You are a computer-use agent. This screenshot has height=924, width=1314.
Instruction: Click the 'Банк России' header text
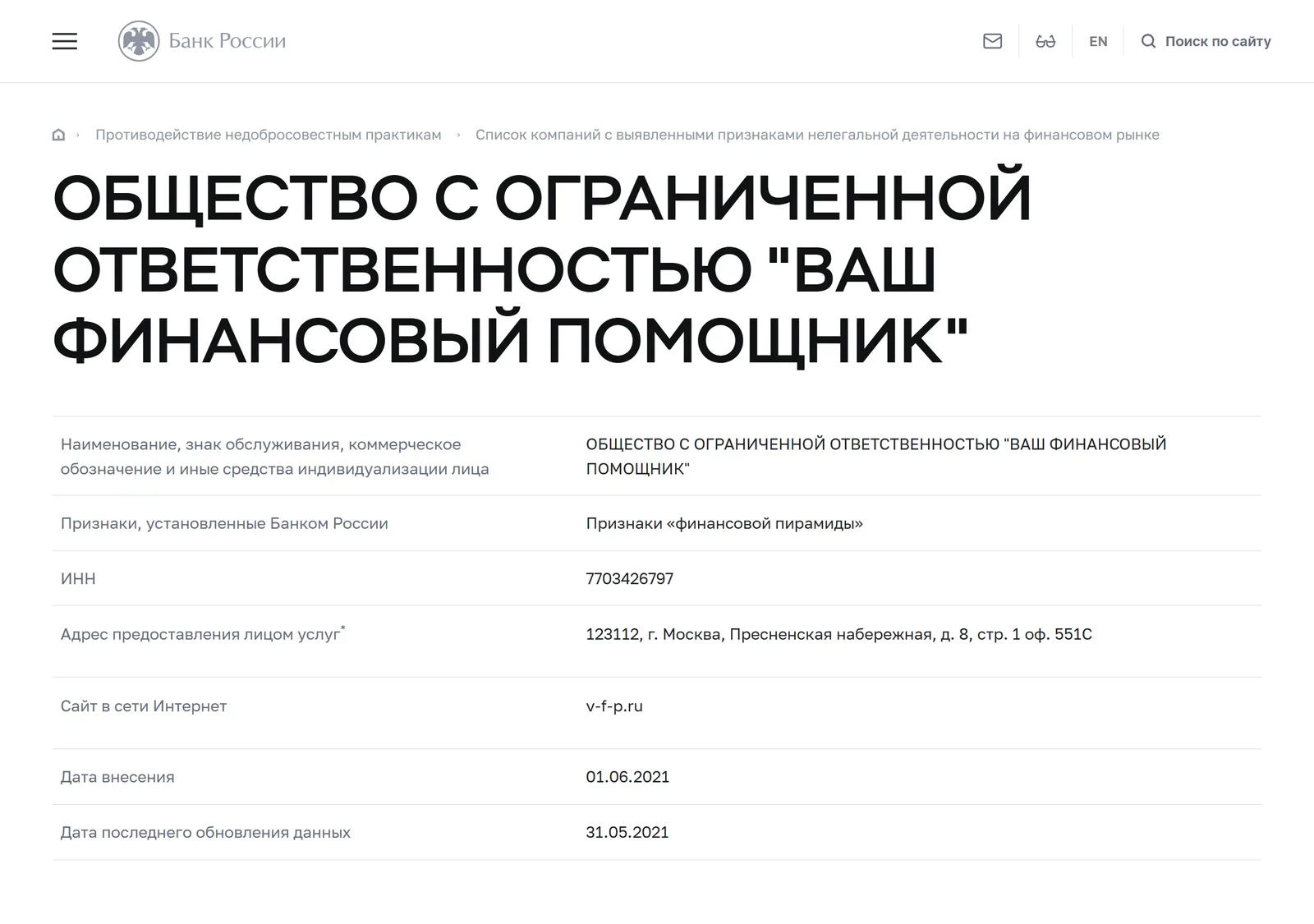click(227, 41)
